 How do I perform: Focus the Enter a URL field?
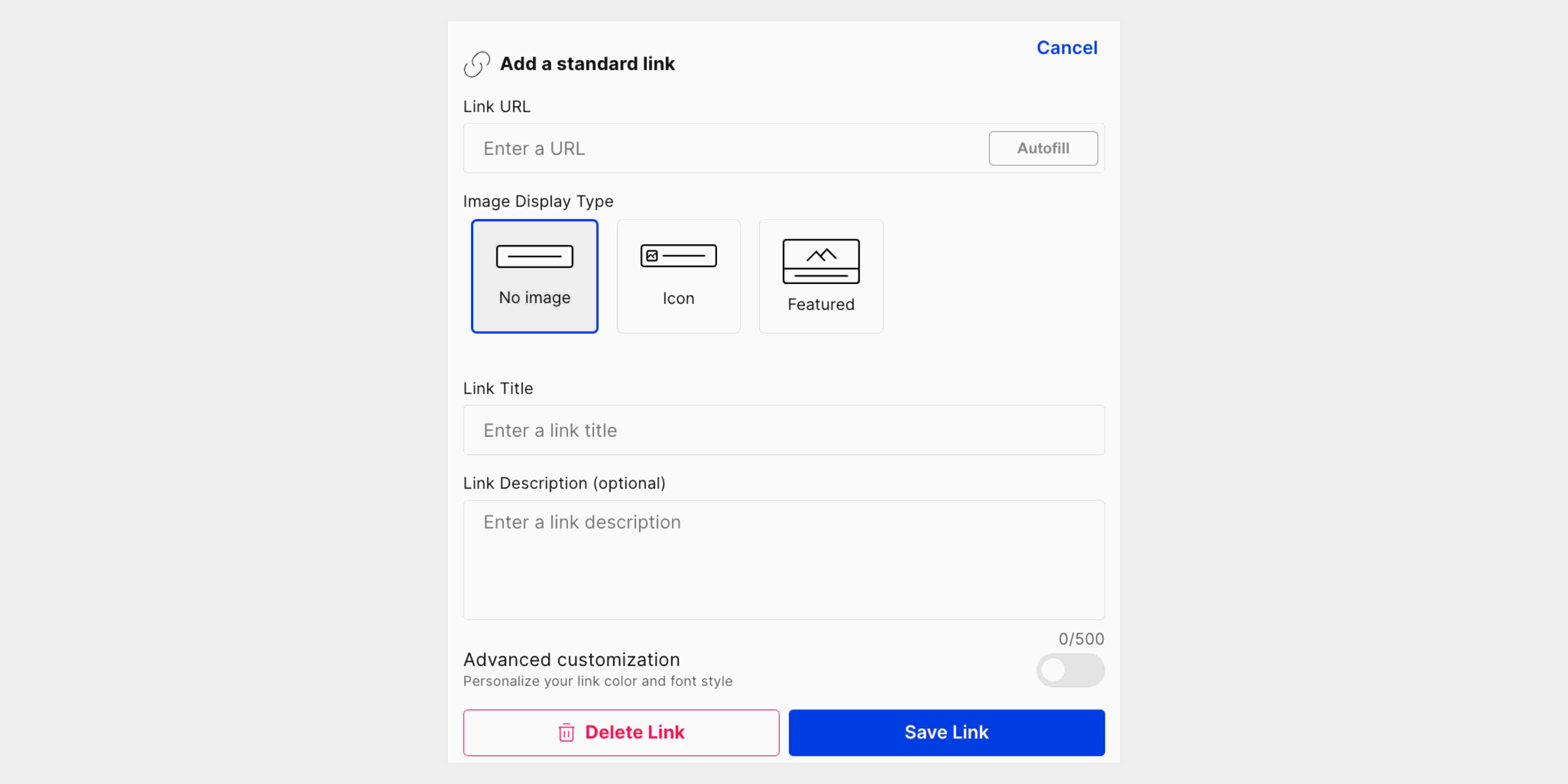(x=724, y=149)
